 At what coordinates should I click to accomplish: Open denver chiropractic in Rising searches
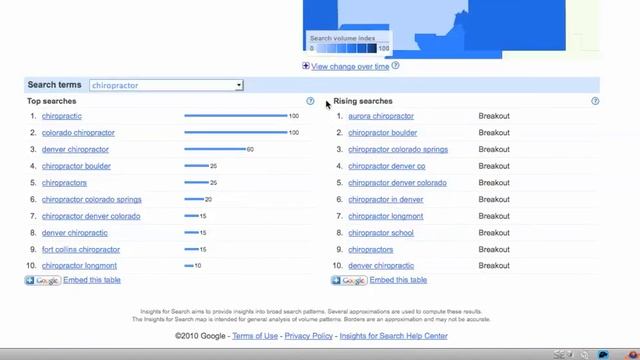click(x=381, y=266)
